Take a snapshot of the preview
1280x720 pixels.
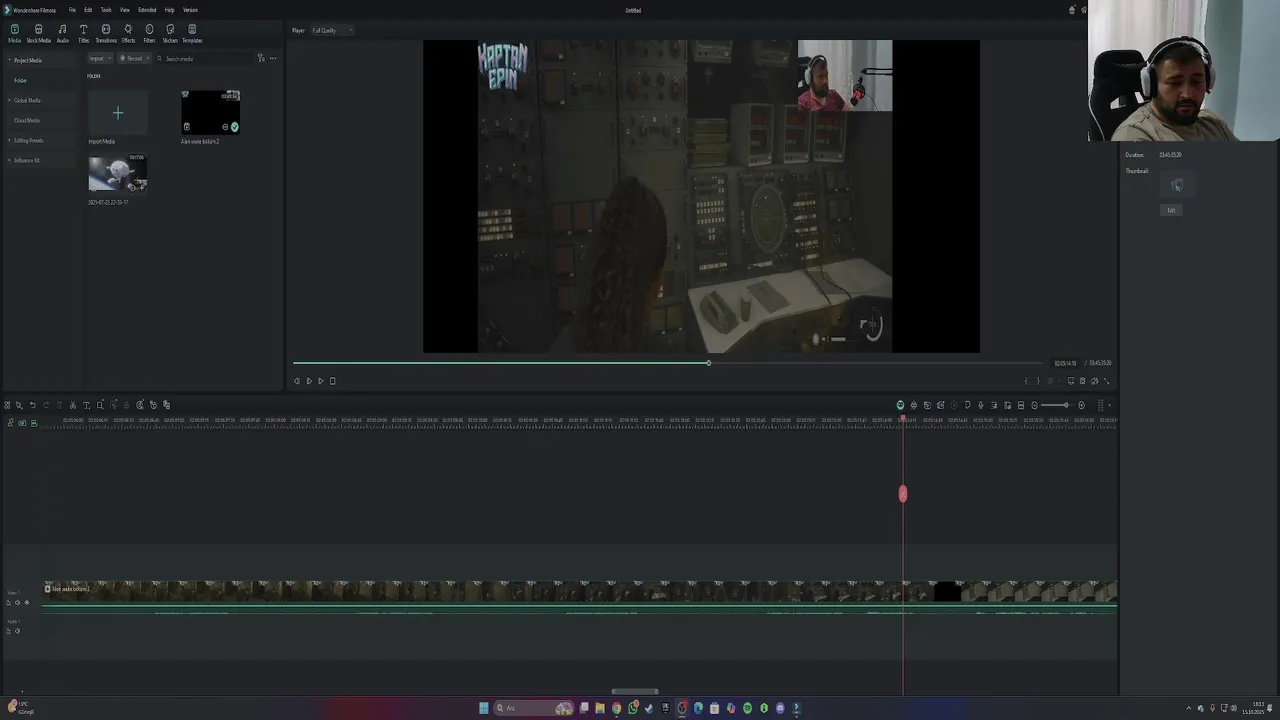tap(1082, 381)
